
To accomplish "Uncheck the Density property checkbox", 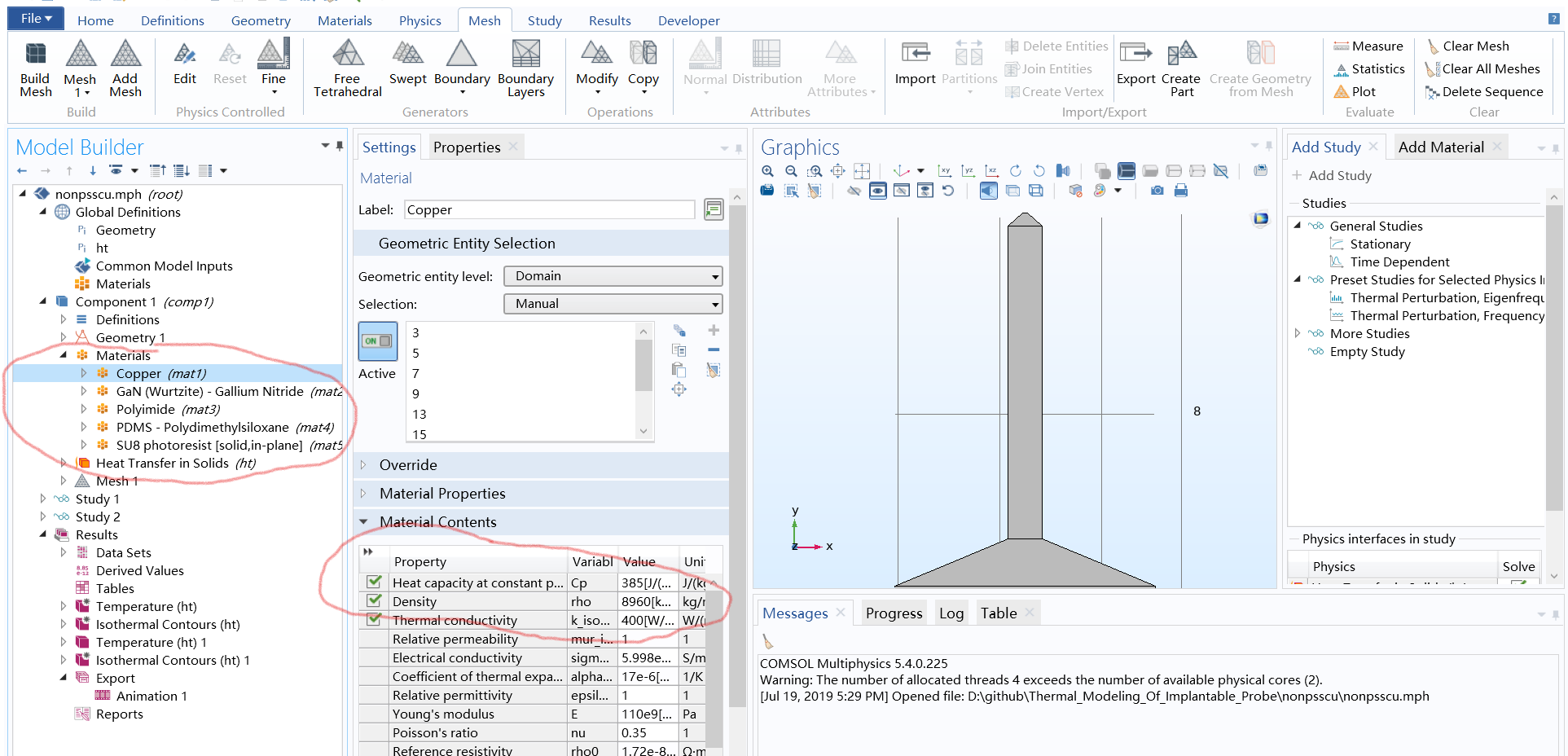I will coord(375,601).
